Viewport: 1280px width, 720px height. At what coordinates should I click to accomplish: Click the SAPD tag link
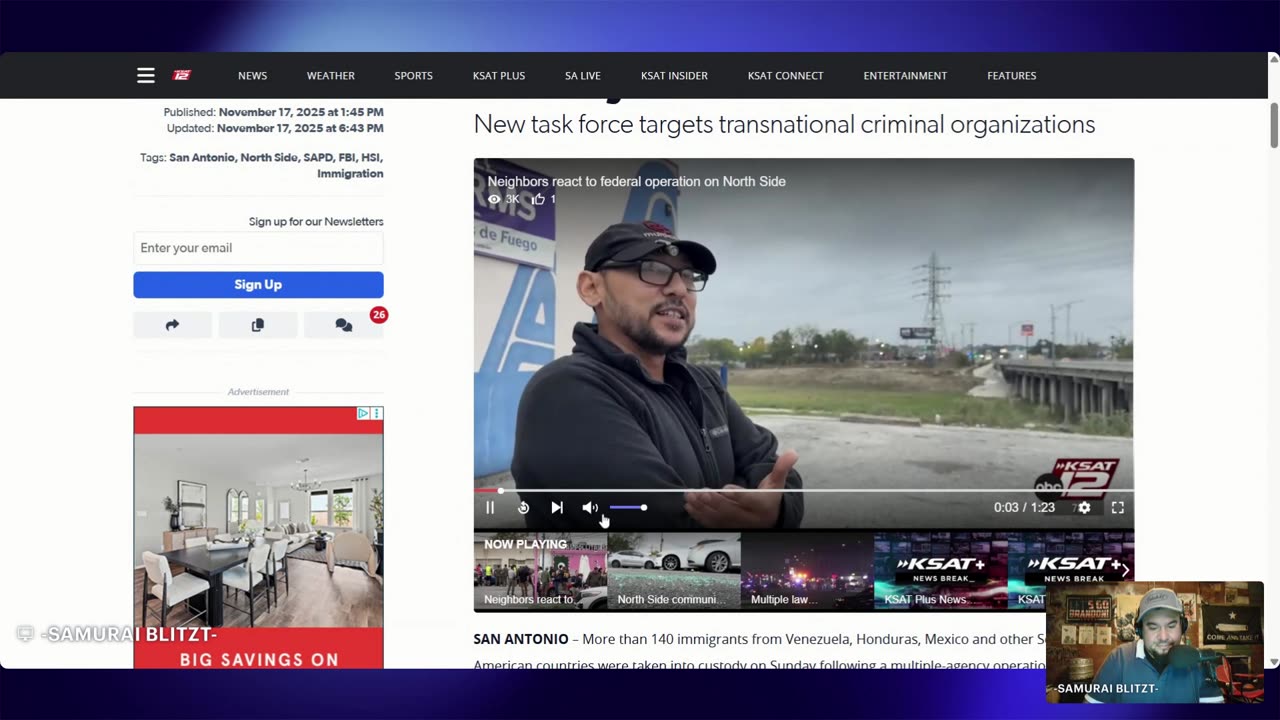click(x=320, y=158)
